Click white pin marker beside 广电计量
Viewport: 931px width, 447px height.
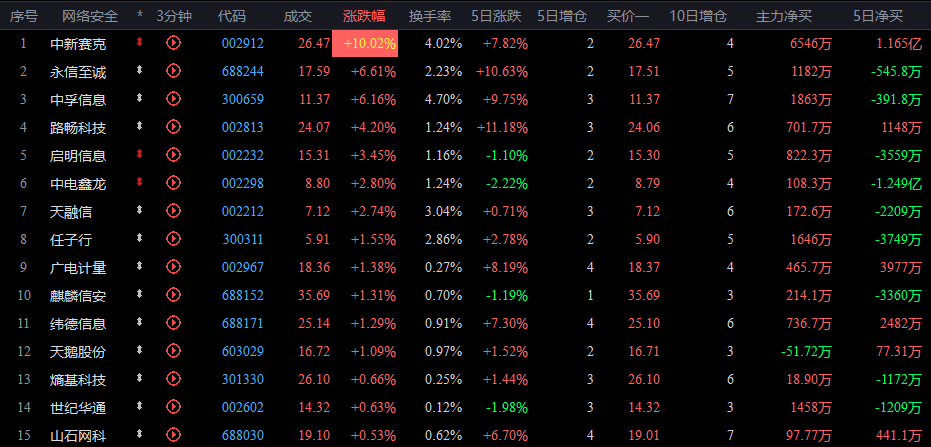pyautogui.click(x=140, y=265)
